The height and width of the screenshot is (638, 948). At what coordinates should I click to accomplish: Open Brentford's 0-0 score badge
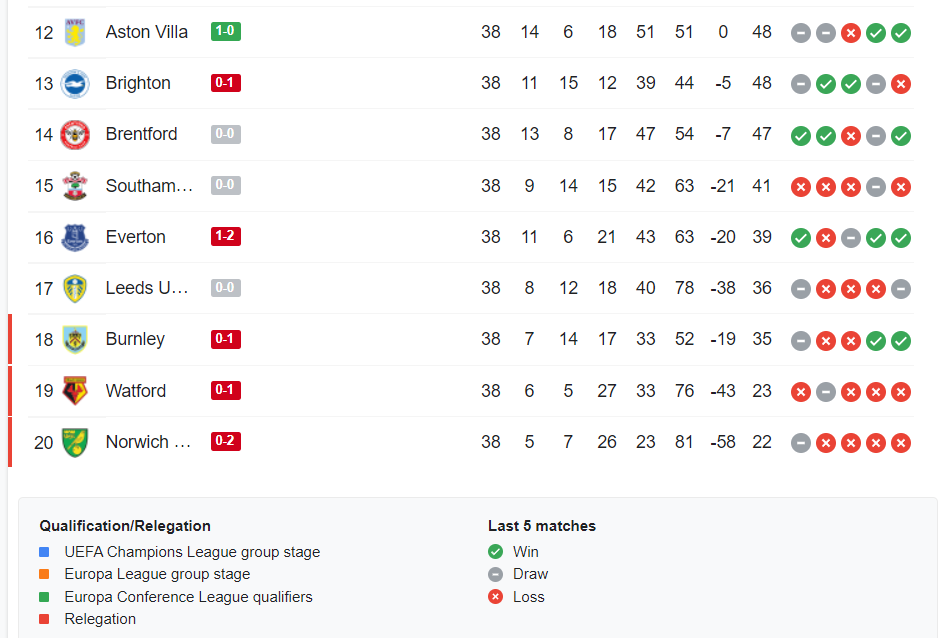point(226,134)
